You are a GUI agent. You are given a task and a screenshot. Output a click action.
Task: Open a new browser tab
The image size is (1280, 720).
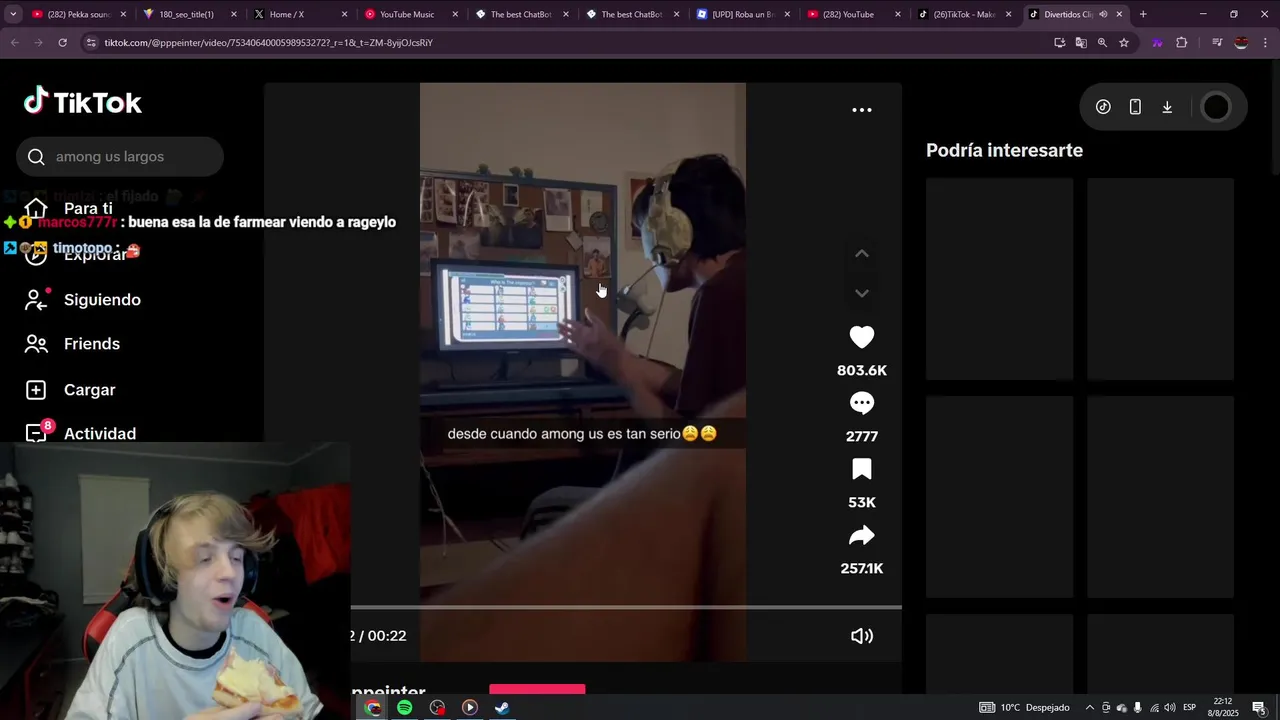[x=1143, y=14]
